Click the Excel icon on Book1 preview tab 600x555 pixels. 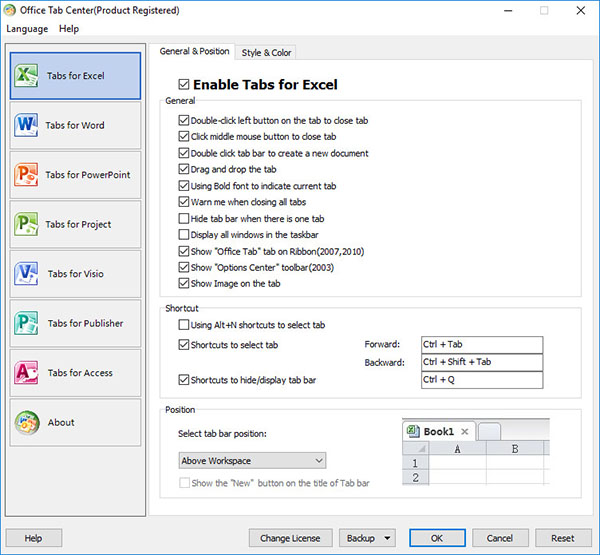click(412, 431)
